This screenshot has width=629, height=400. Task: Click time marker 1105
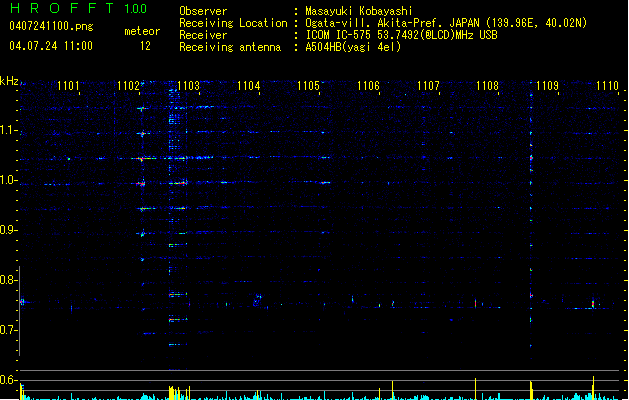point(308,86)
